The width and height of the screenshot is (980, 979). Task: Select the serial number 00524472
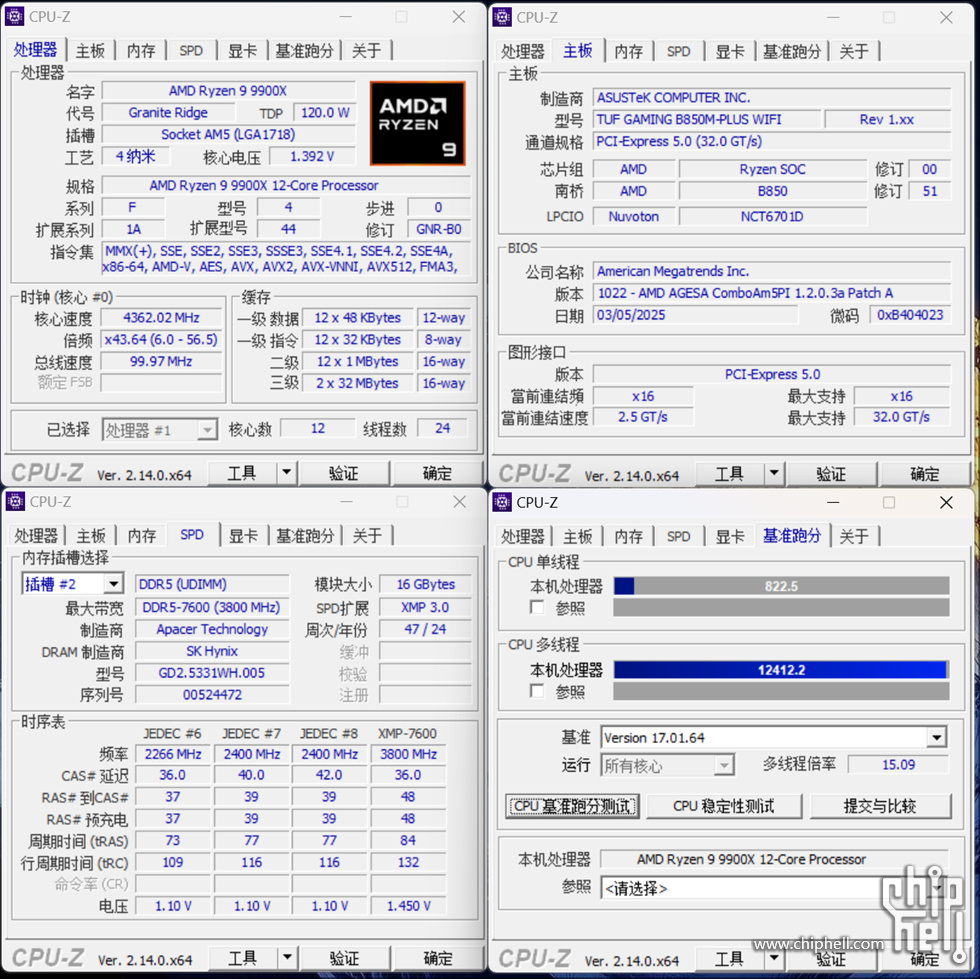tap(212, 695)
